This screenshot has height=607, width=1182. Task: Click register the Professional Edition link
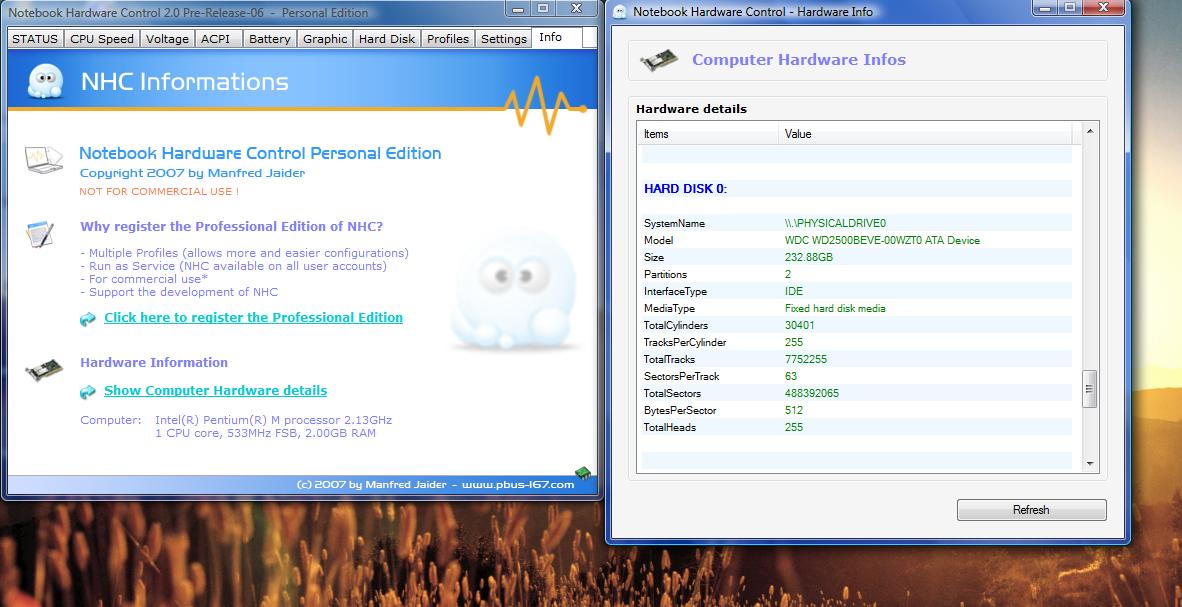coord(253,317)
